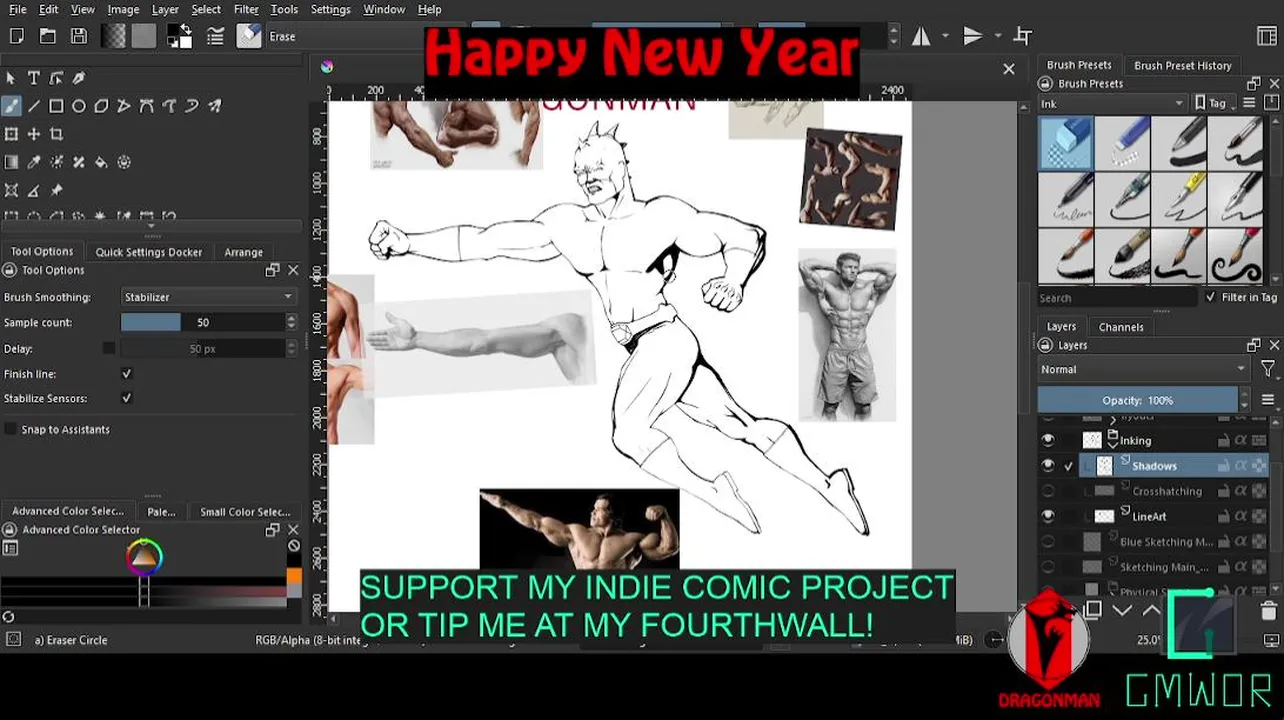Viewport: 1284px width, 720px height.
Task: Open the Tag button menu
Action: point(1214,103)
